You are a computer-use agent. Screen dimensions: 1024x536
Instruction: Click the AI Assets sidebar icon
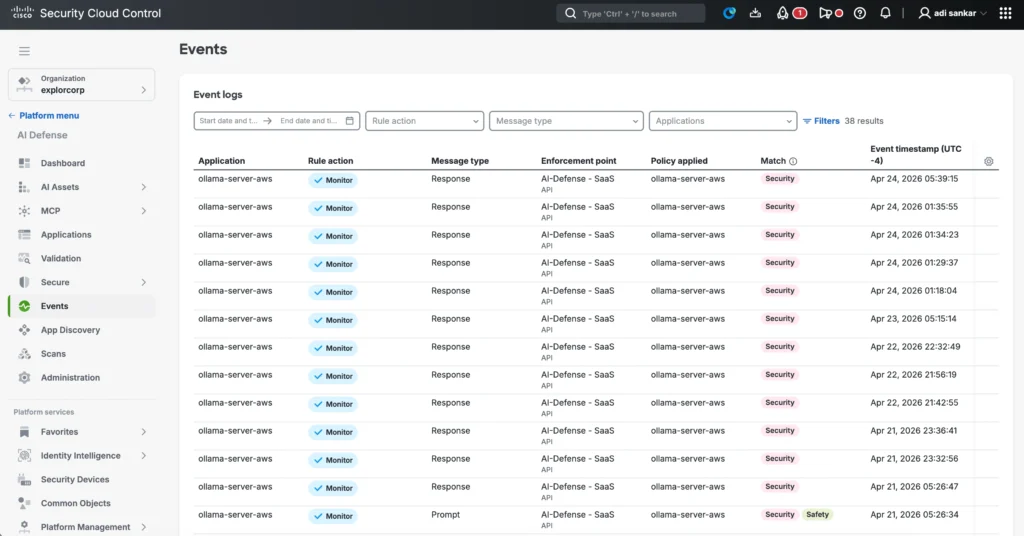[x=24, y=187]
